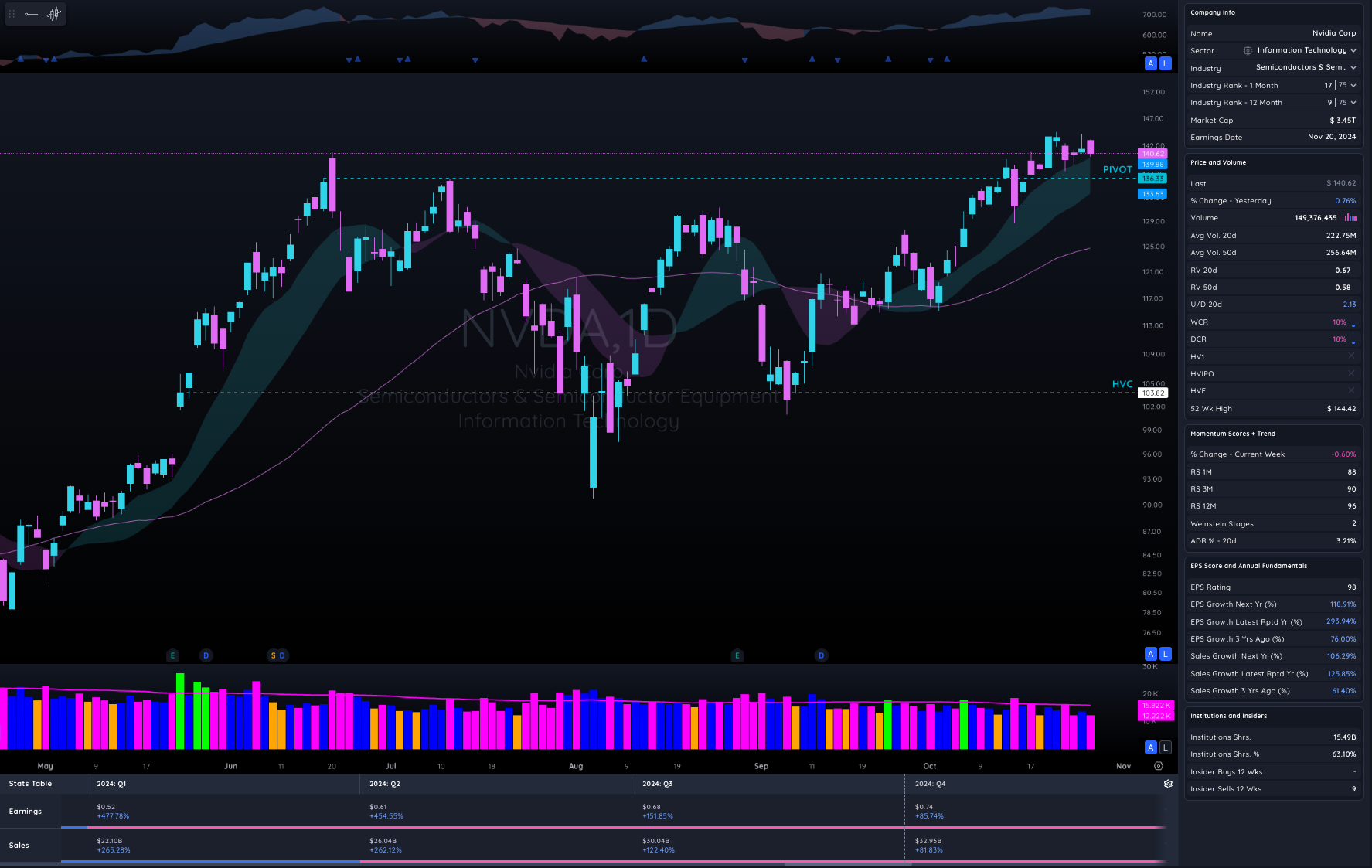Click the Sales row label
1372x868 pixels.
19,846
